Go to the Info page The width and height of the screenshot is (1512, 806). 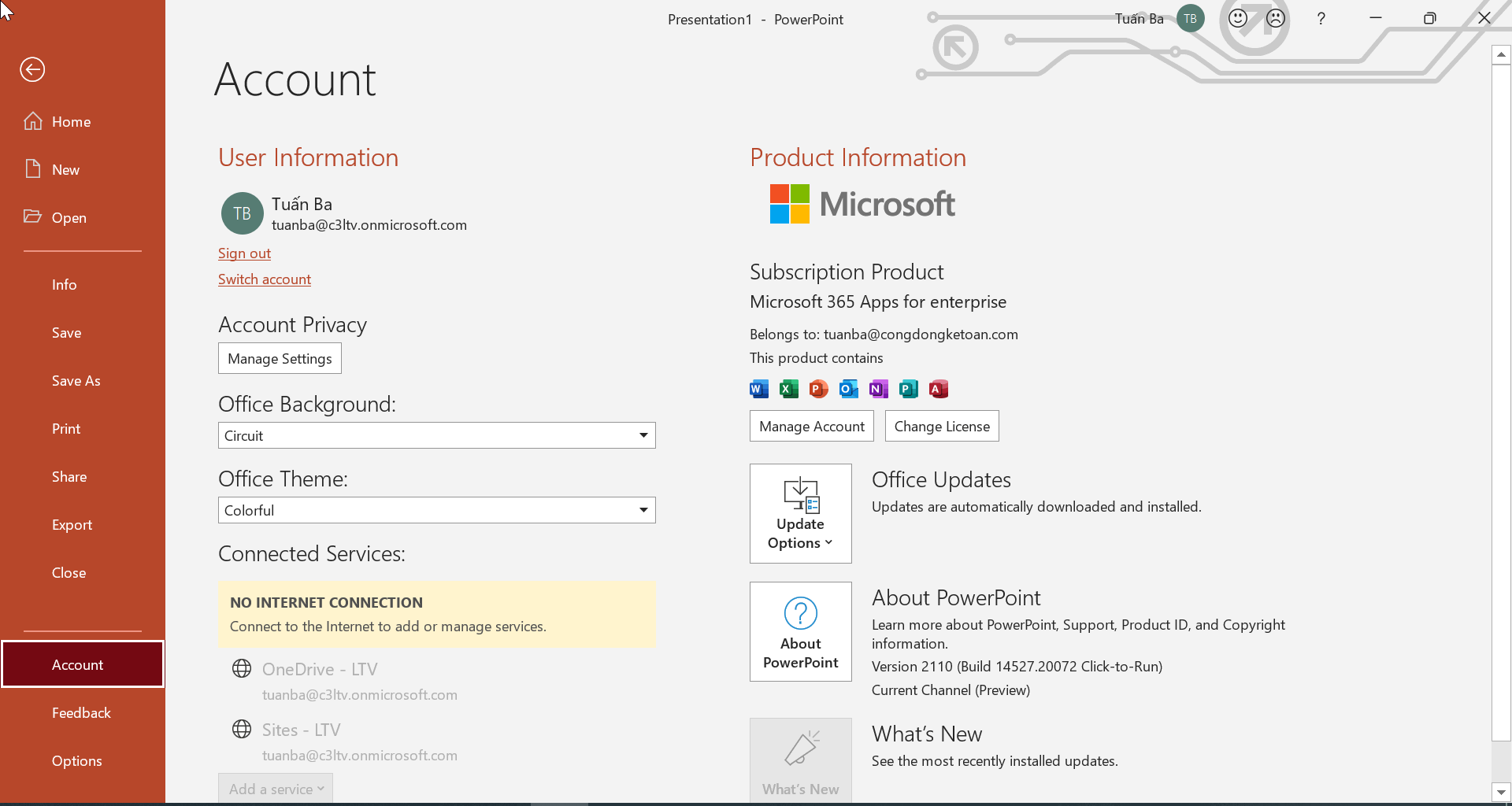pos(83,284)
